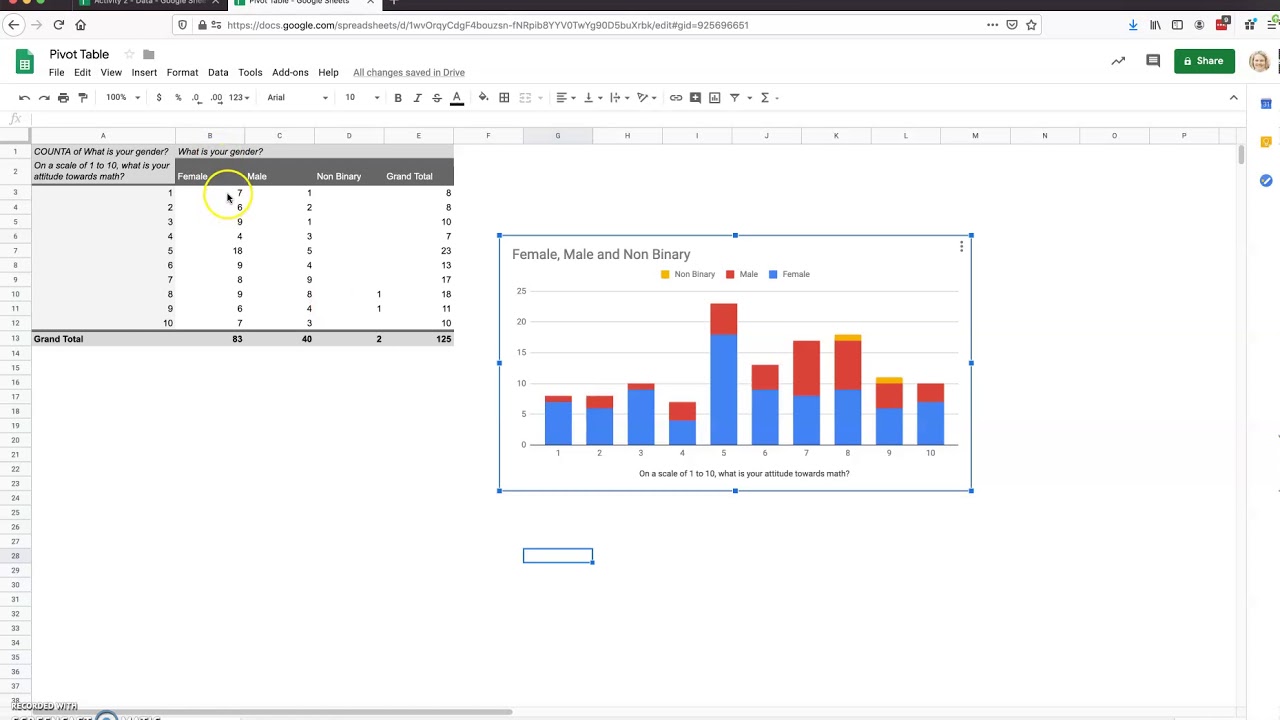Select column G header
The image size is (1280, 720).
coord(557,135)
